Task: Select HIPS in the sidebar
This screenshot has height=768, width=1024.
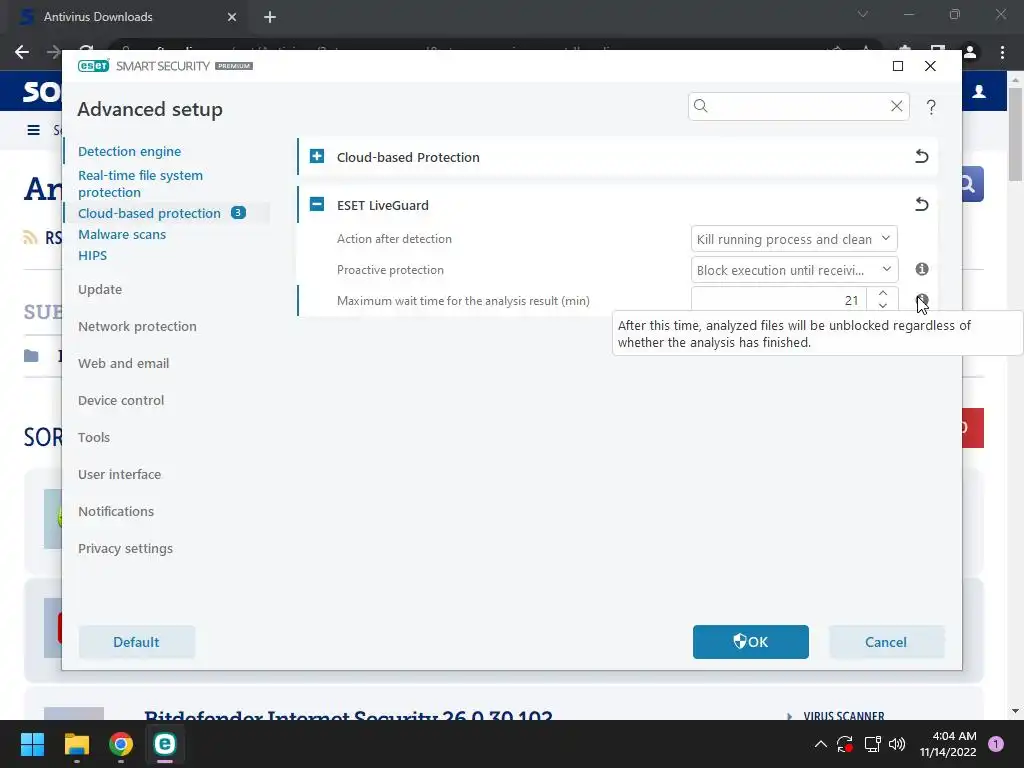Action: pos(92,255)
